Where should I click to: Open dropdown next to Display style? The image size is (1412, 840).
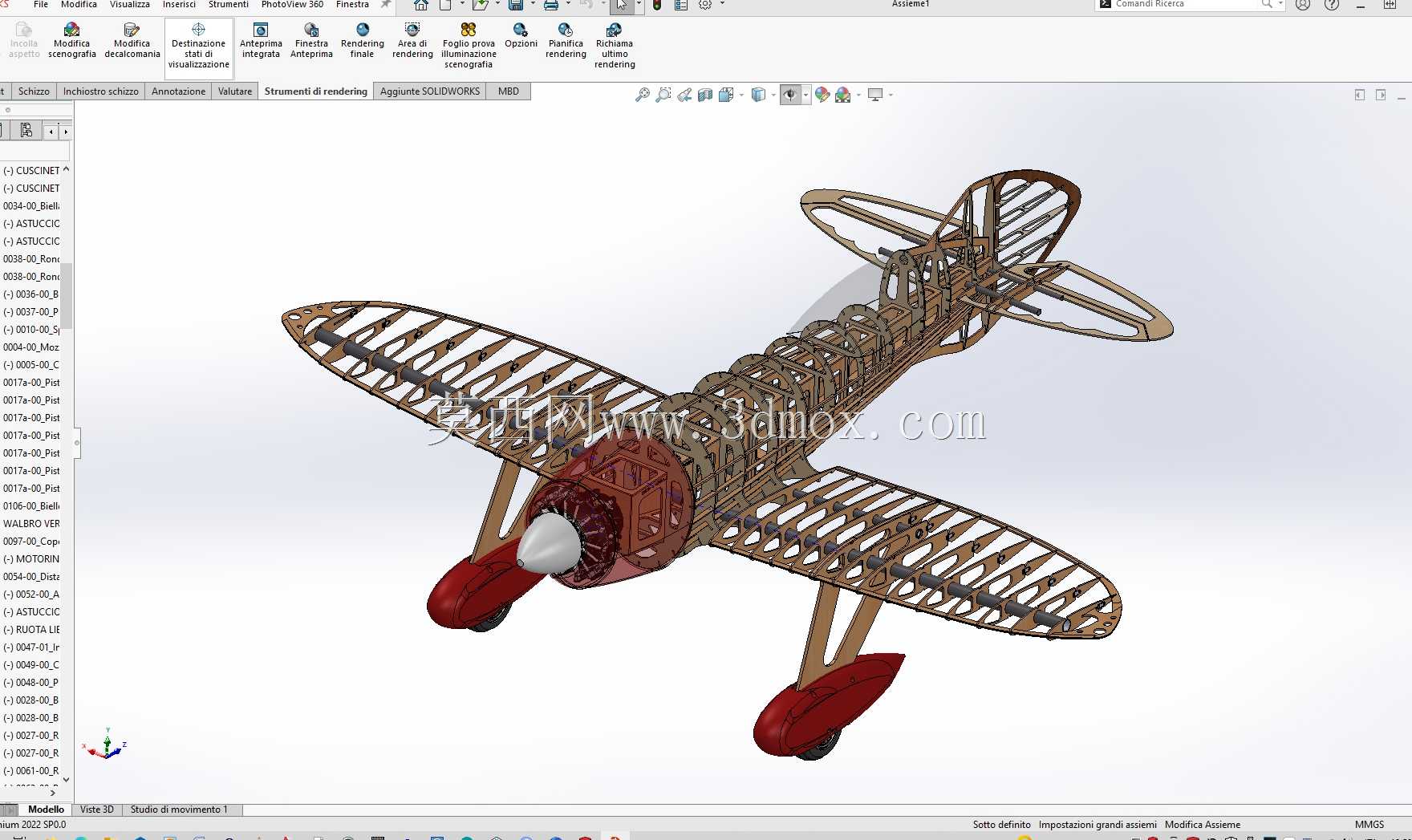[773, 95]
